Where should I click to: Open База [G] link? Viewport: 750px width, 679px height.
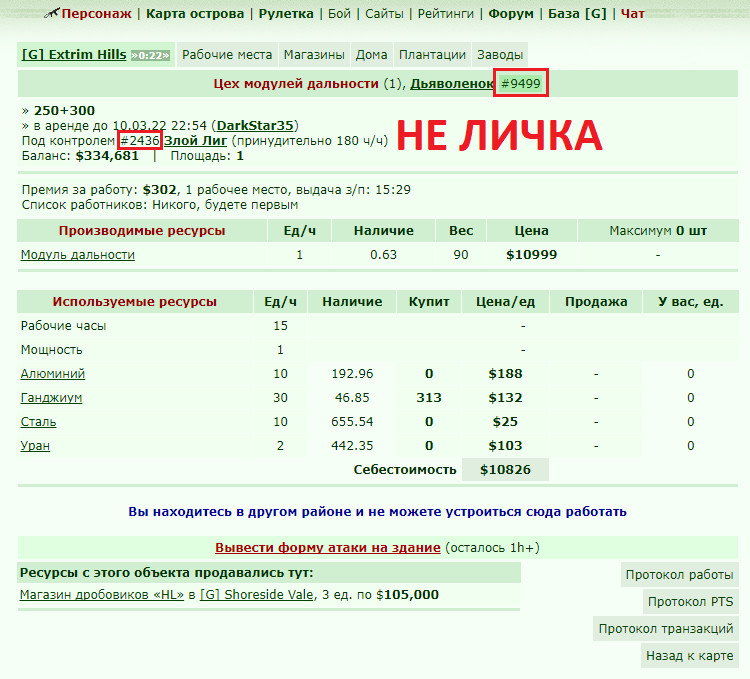[x=577, y=14]
